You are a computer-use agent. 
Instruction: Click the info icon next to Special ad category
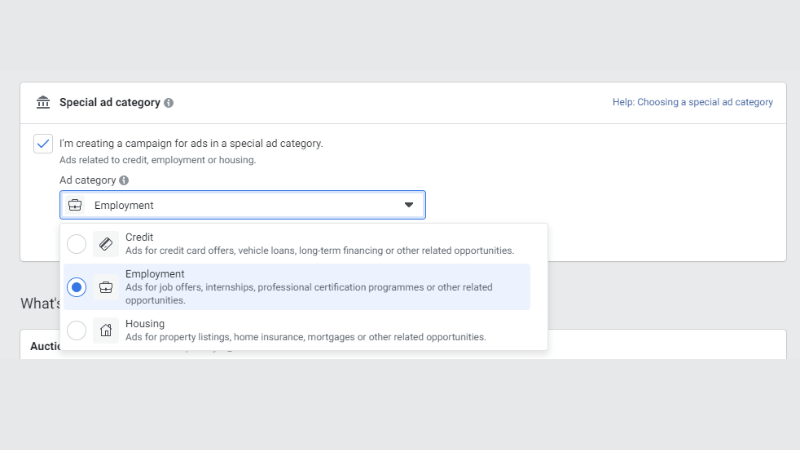(x=168, y=103)
